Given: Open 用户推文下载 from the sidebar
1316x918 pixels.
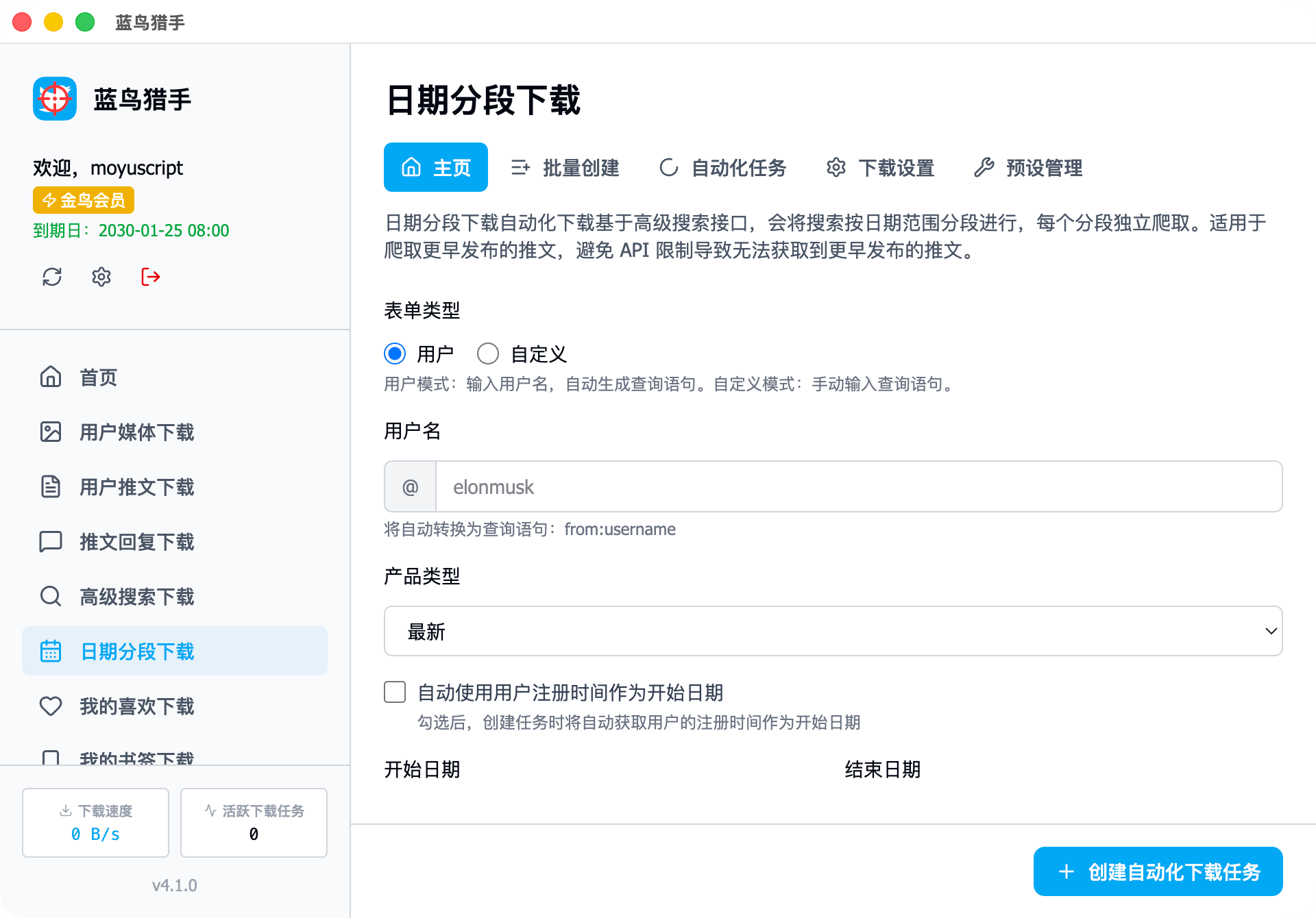Looking at the screenshot, I should pyautogui.click(x=137, y=487).
